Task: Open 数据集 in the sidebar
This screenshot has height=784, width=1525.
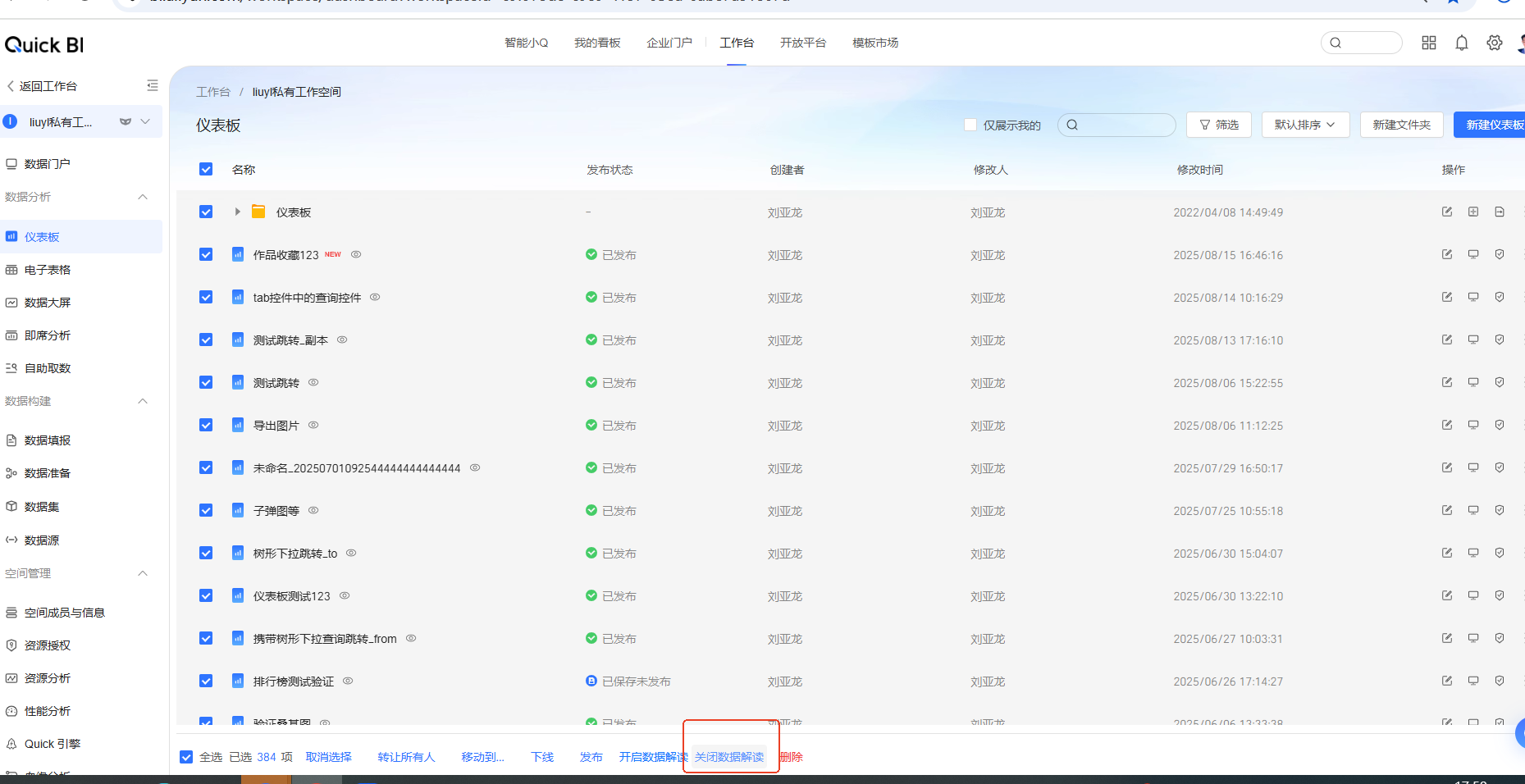Action: 42,507
